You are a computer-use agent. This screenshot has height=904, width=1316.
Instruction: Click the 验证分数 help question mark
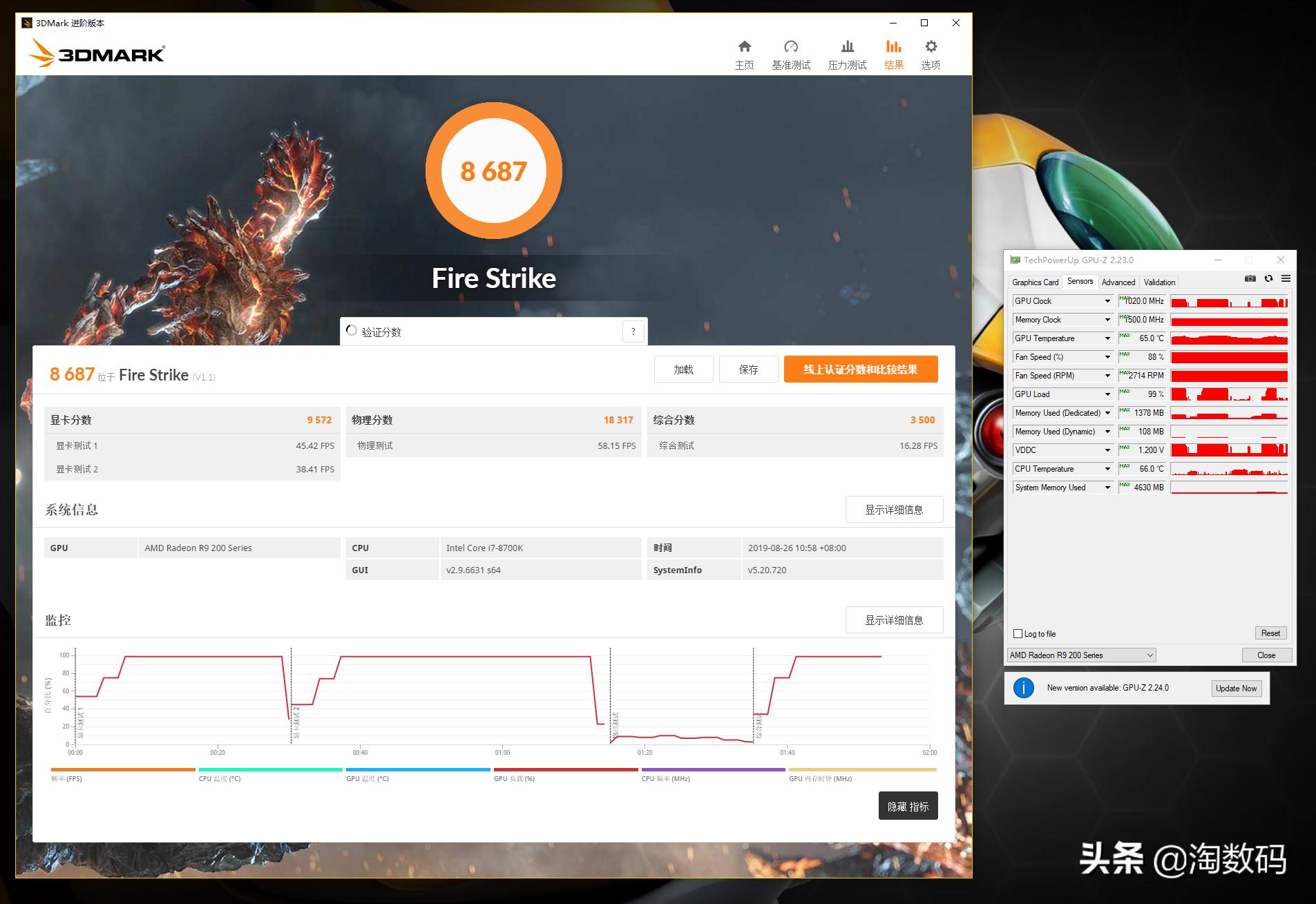(633, 331)
